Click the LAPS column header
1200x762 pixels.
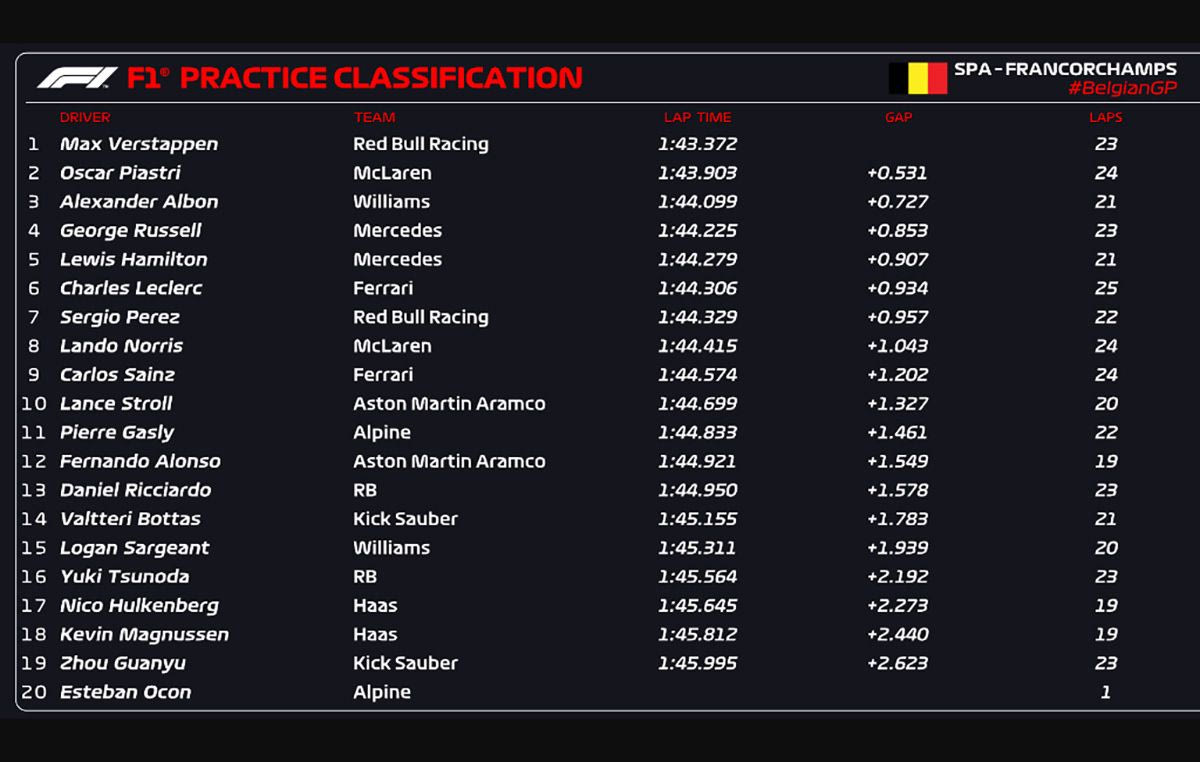point(1105,118)
